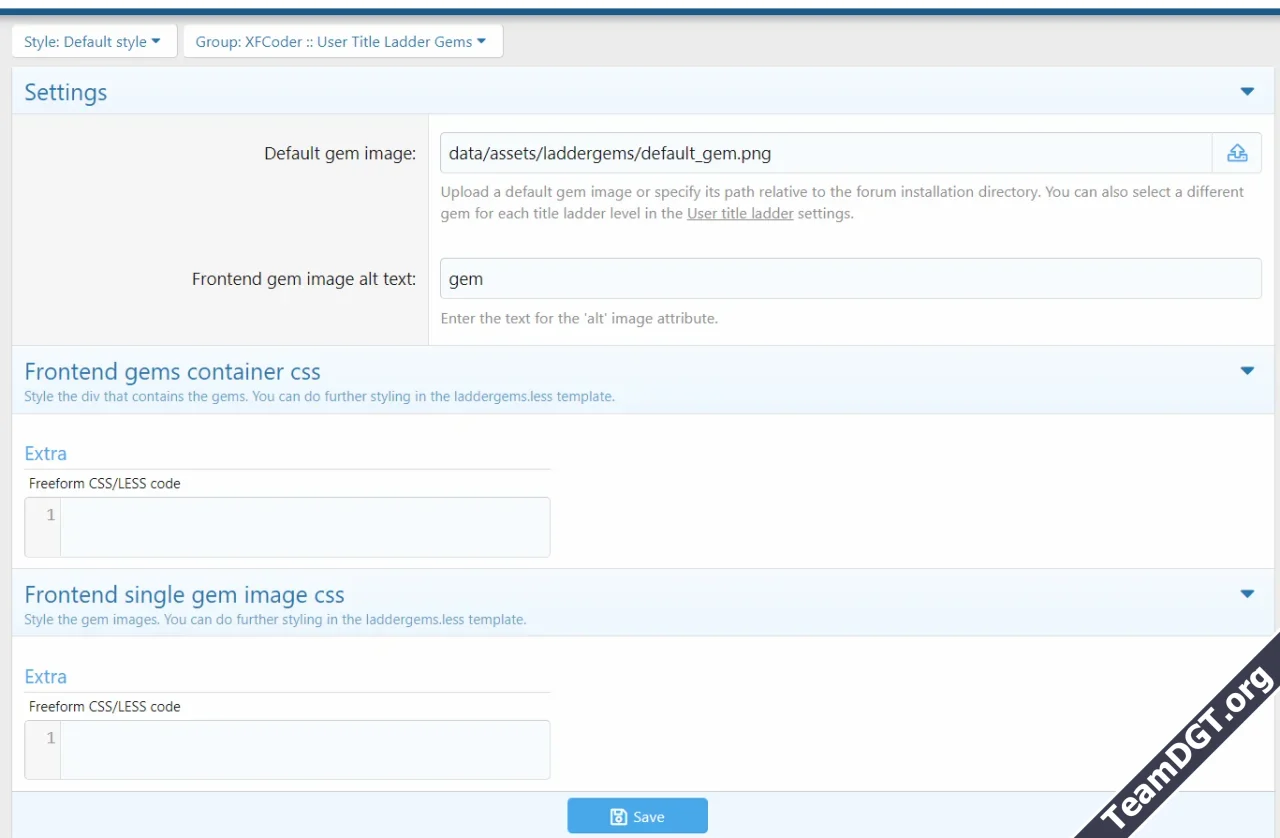Click line number 1 in the gems container editor
The width and height of the screenshot is (1280, 838).
pyautogui.click(x=50, y=515)
